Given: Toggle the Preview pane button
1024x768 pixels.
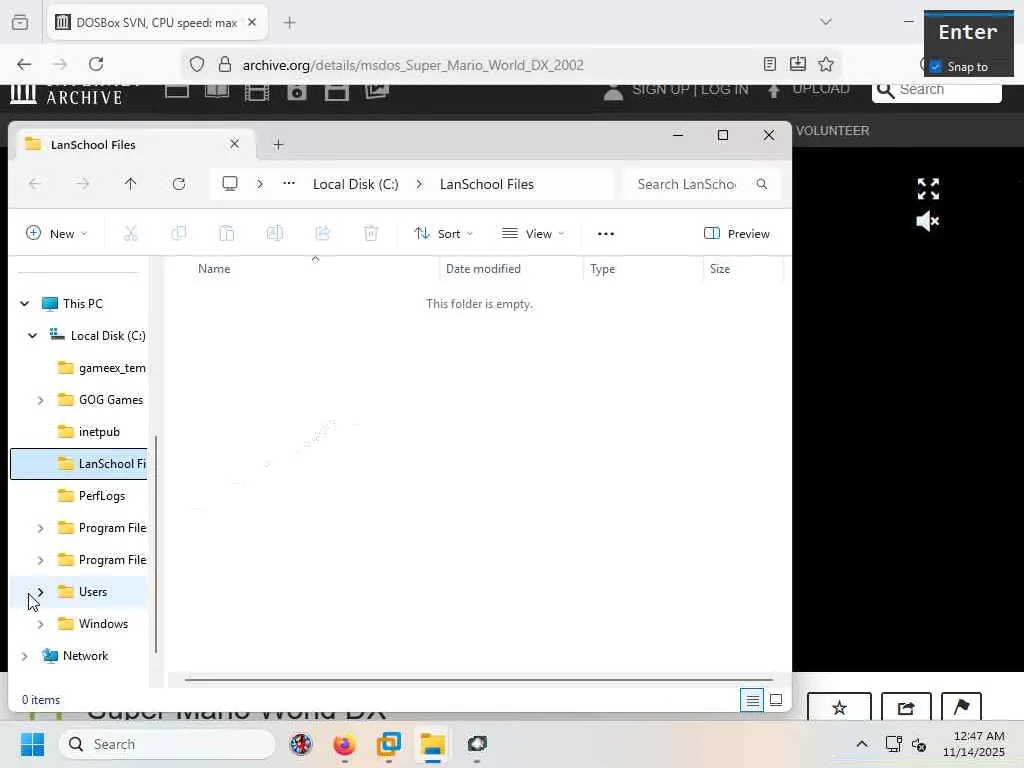Looking at the screenshot, I should [x=737, y=233].
